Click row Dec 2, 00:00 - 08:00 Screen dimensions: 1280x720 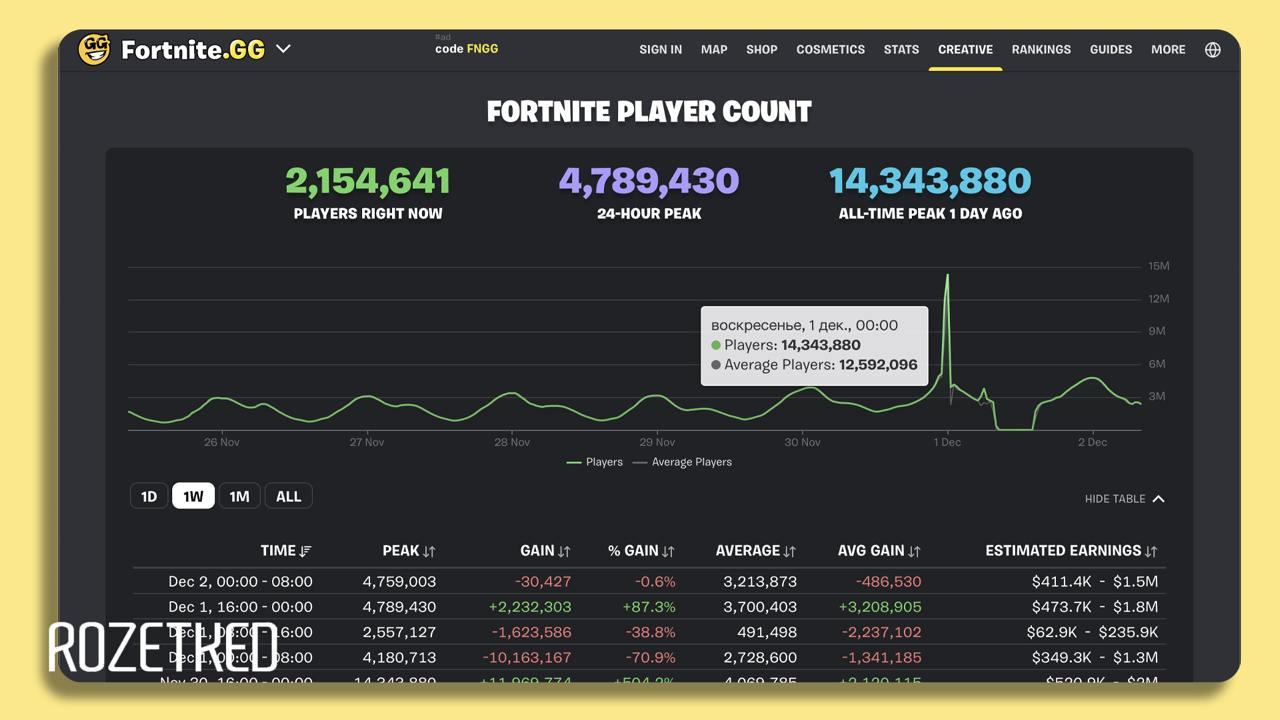pyautogui.click(x=649, y=581)
